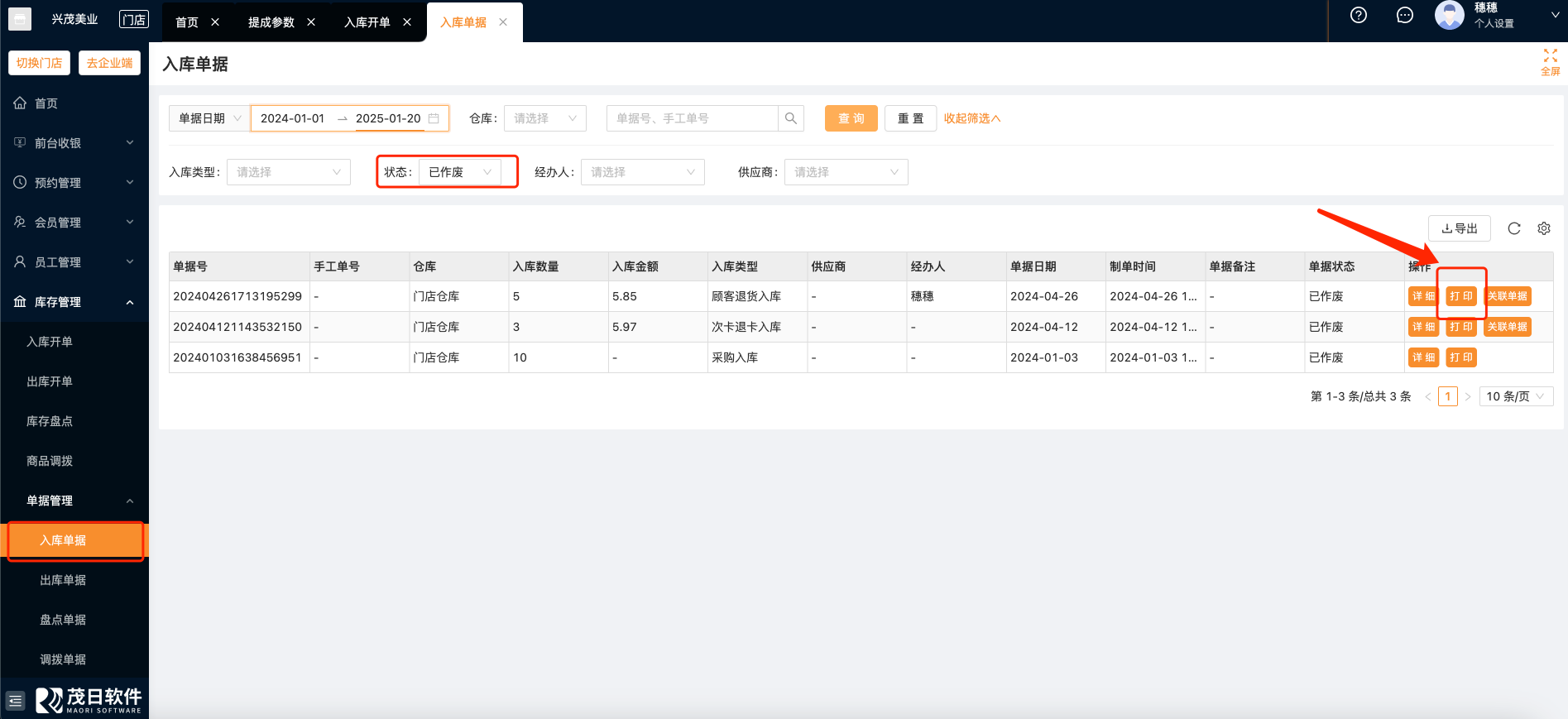The image size is (1568, 719).
Task: Open the 供应商 dropdown
Action: (x=845, y=172)
